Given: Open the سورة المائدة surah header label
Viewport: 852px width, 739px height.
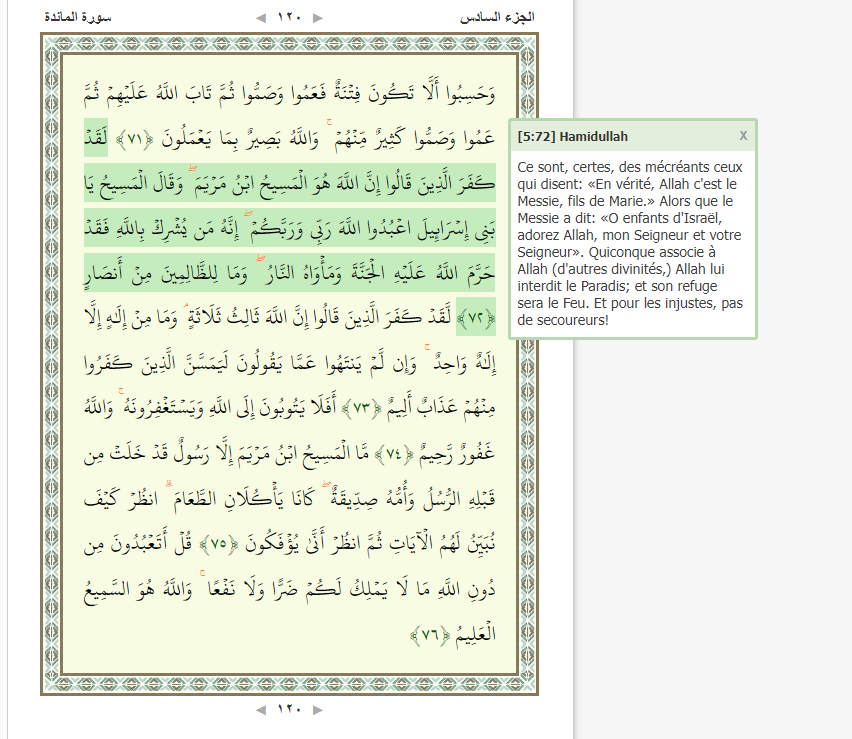Looking at the screenshot, I should pyautogui.click(x=76, y=18).
